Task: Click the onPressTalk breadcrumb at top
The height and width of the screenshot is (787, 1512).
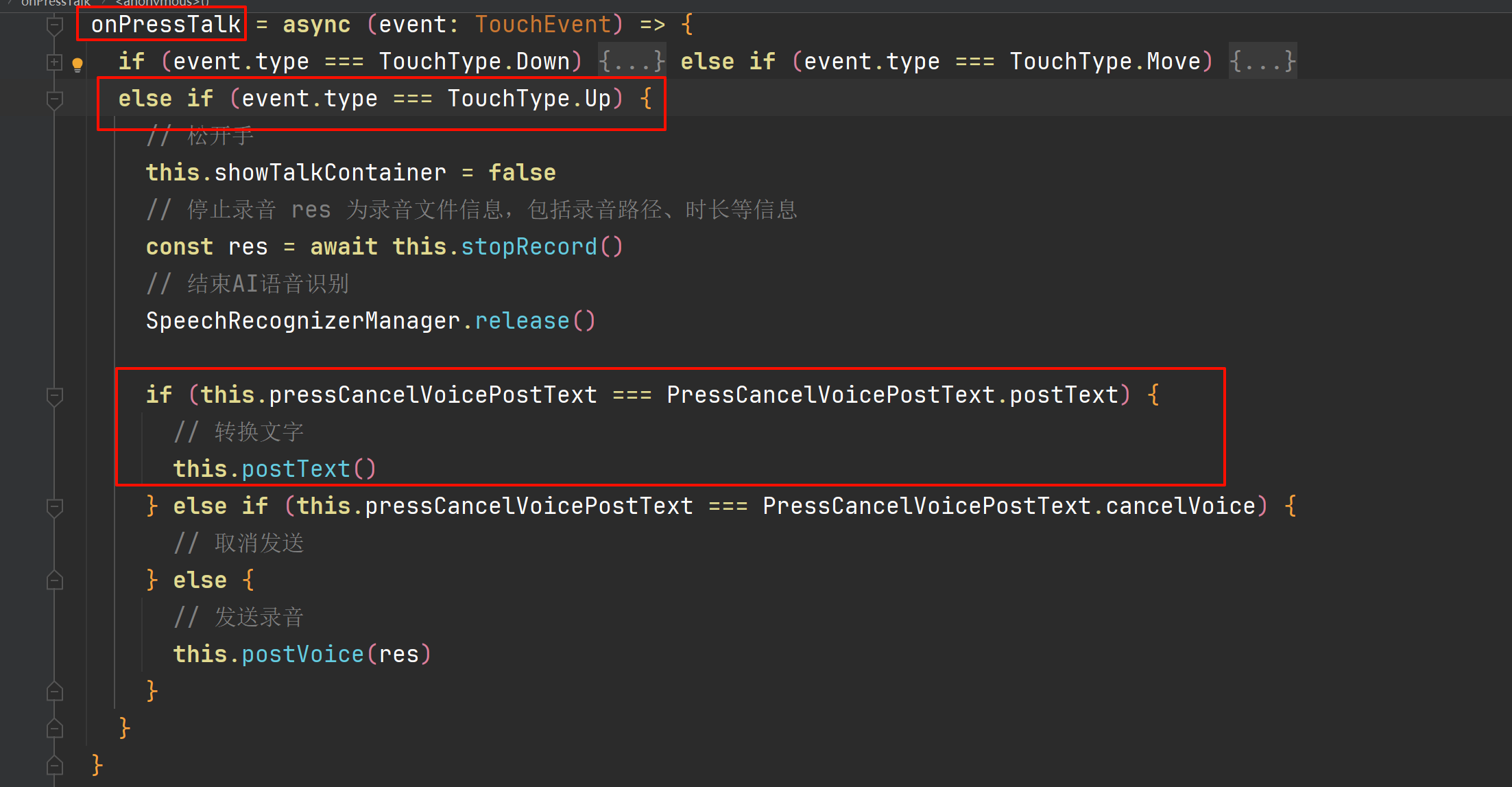Action: click(56, 3)
